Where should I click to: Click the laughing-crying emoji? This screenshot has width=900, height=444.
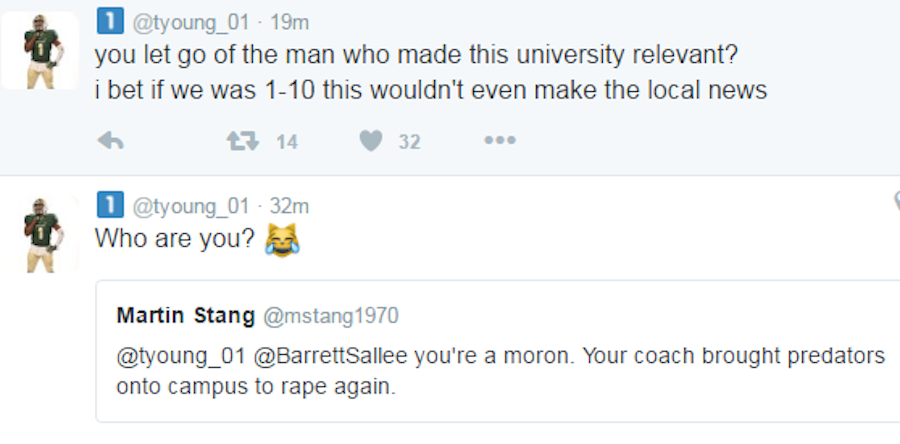tap(283, 240)
